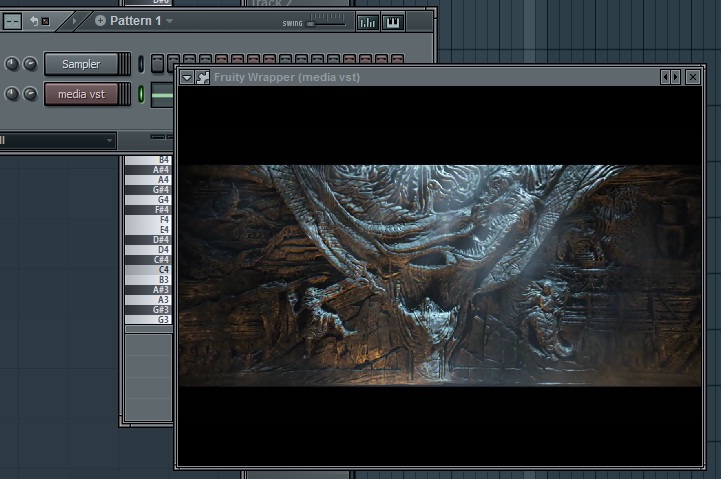Click the Fruity Wrapper (media vst) title bar
This screenshot has width=721, height=479.
coord(435,77)
